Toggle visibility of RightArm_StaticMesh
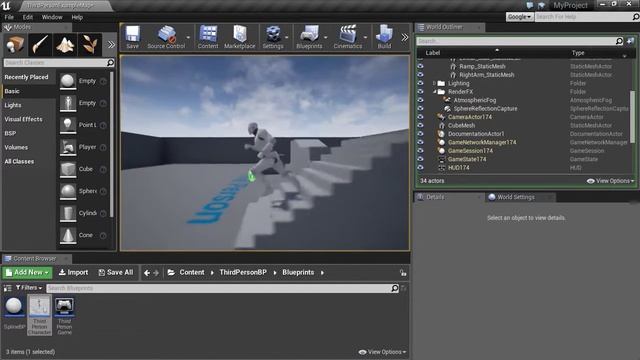Viewport: 640px width, 360px height. (x=420, y=75)
